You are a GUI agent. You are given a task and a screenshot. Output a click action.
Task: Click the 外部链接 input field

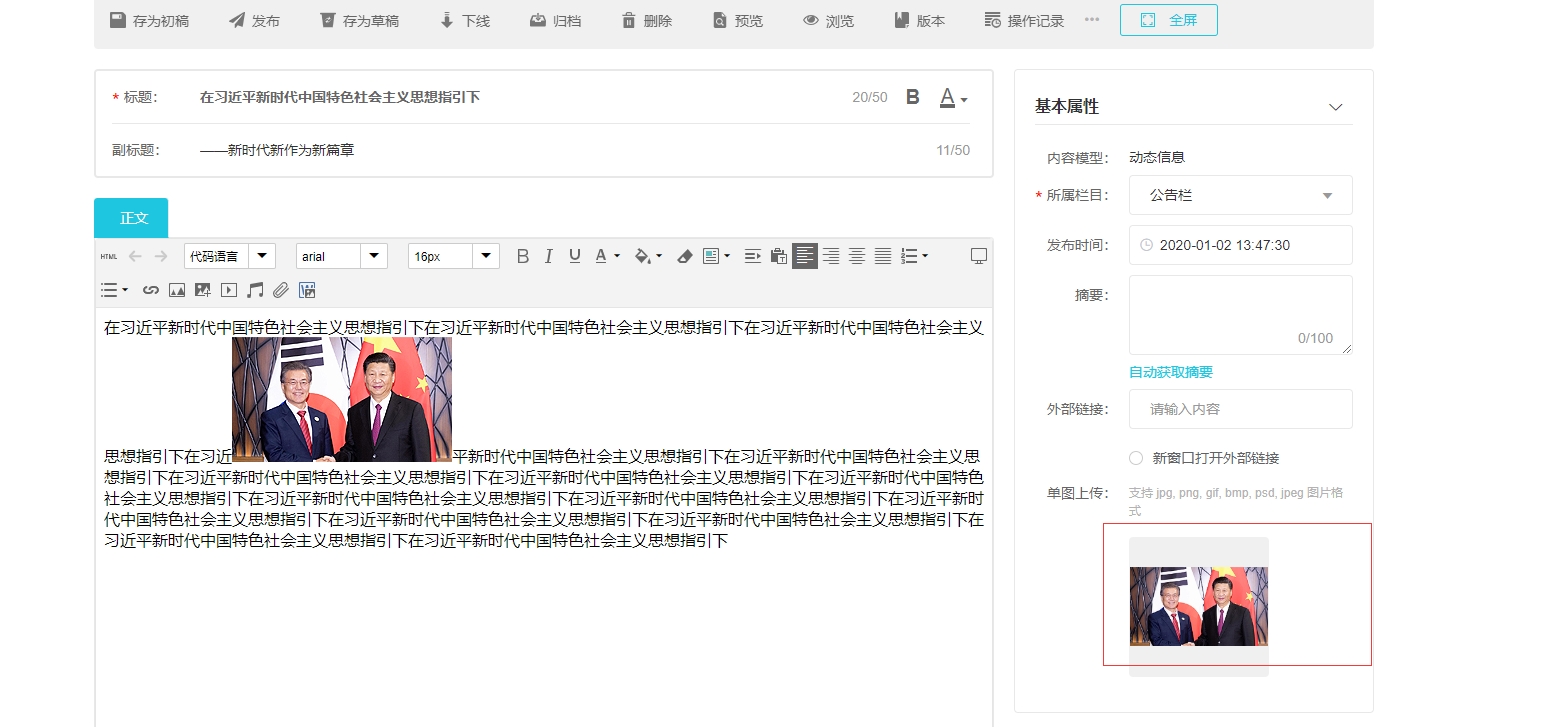point(1240,409)
